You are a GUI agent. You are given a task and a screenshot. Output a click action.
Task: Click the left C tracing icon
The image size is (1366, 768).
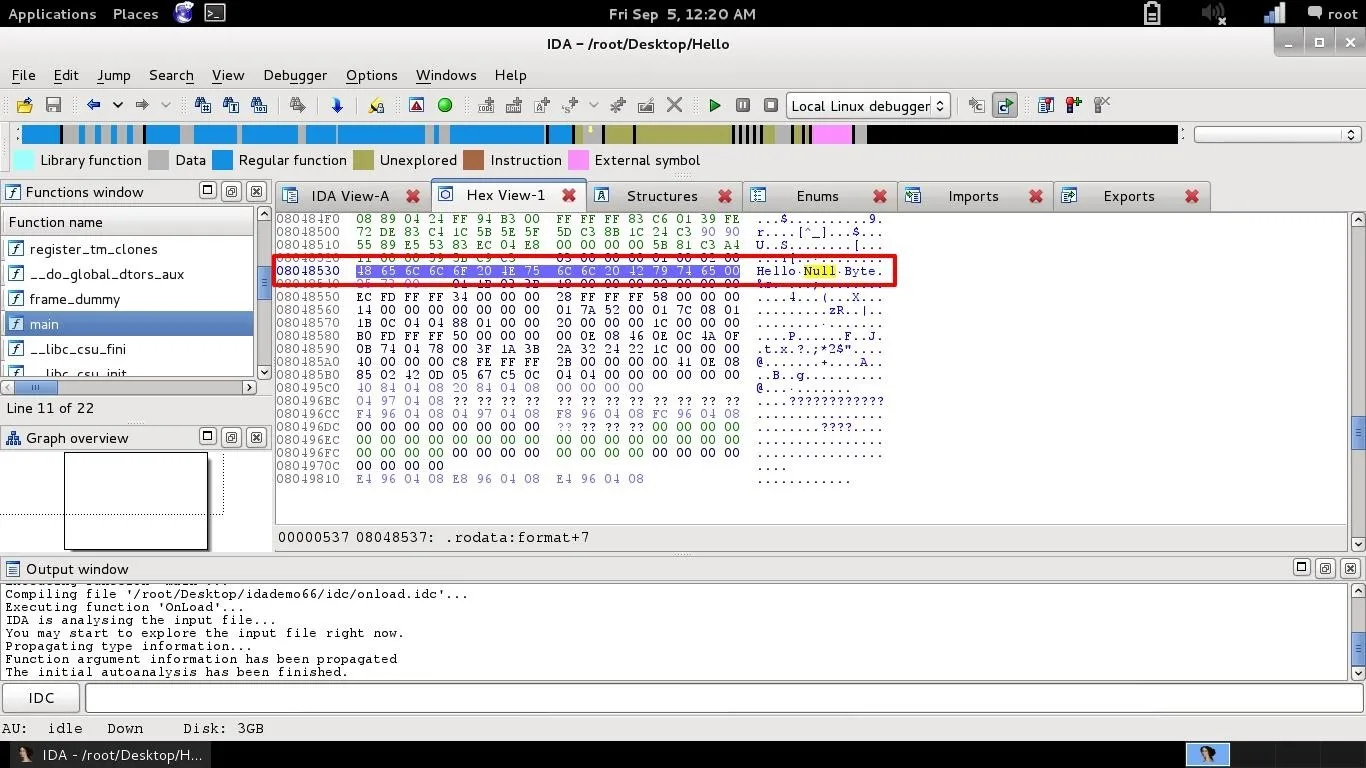[x=977, y=105]
